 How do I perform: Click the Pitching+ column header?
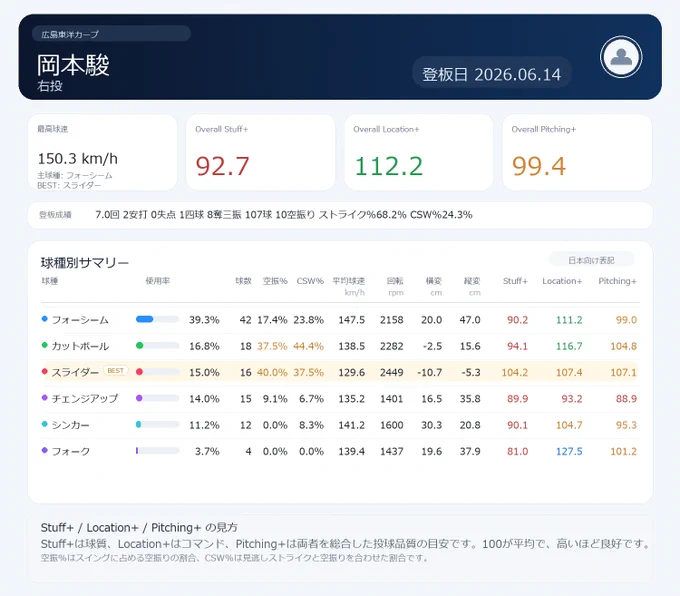618,281
